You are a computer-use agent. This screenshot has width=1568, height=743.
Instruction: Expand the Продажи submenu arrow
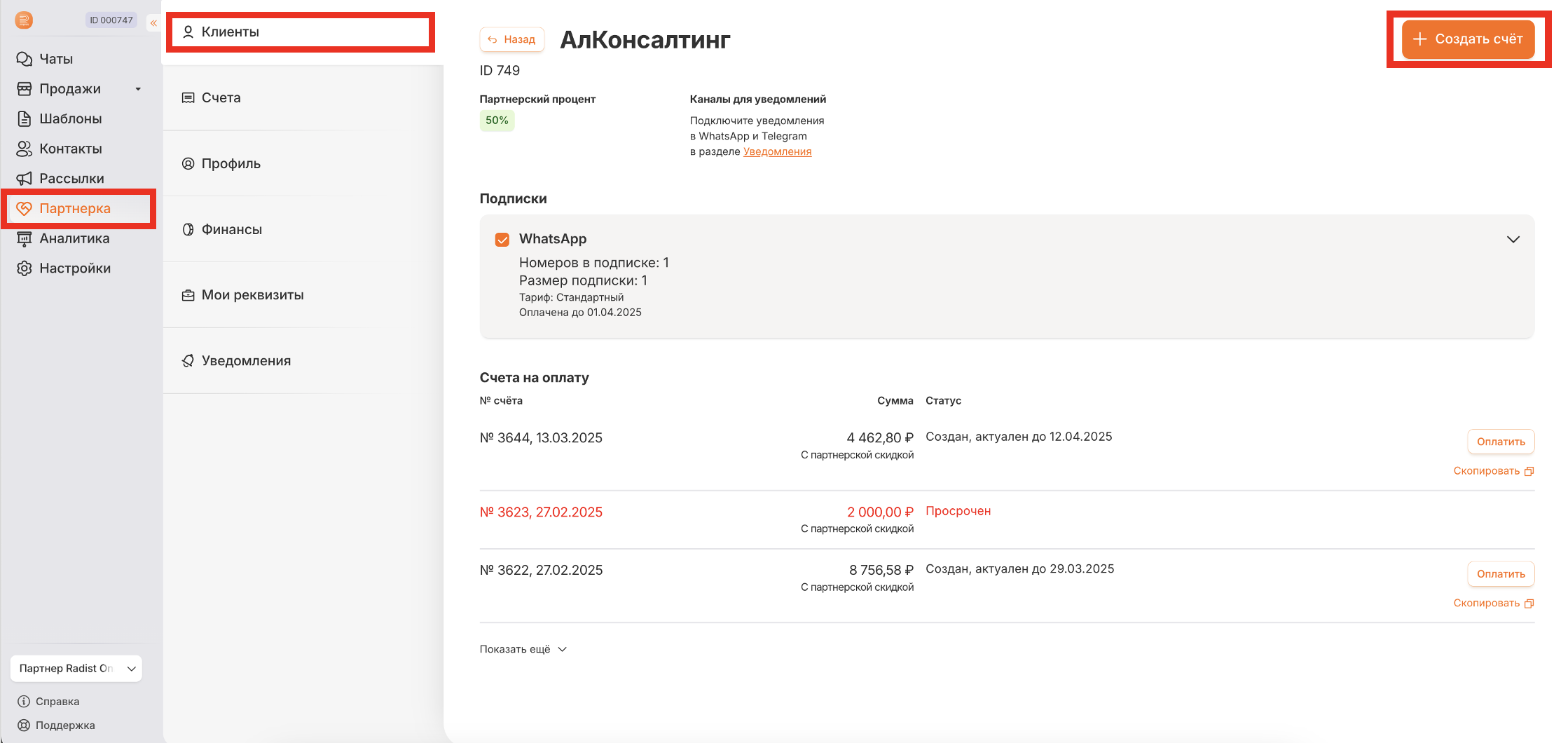[138, 89]
